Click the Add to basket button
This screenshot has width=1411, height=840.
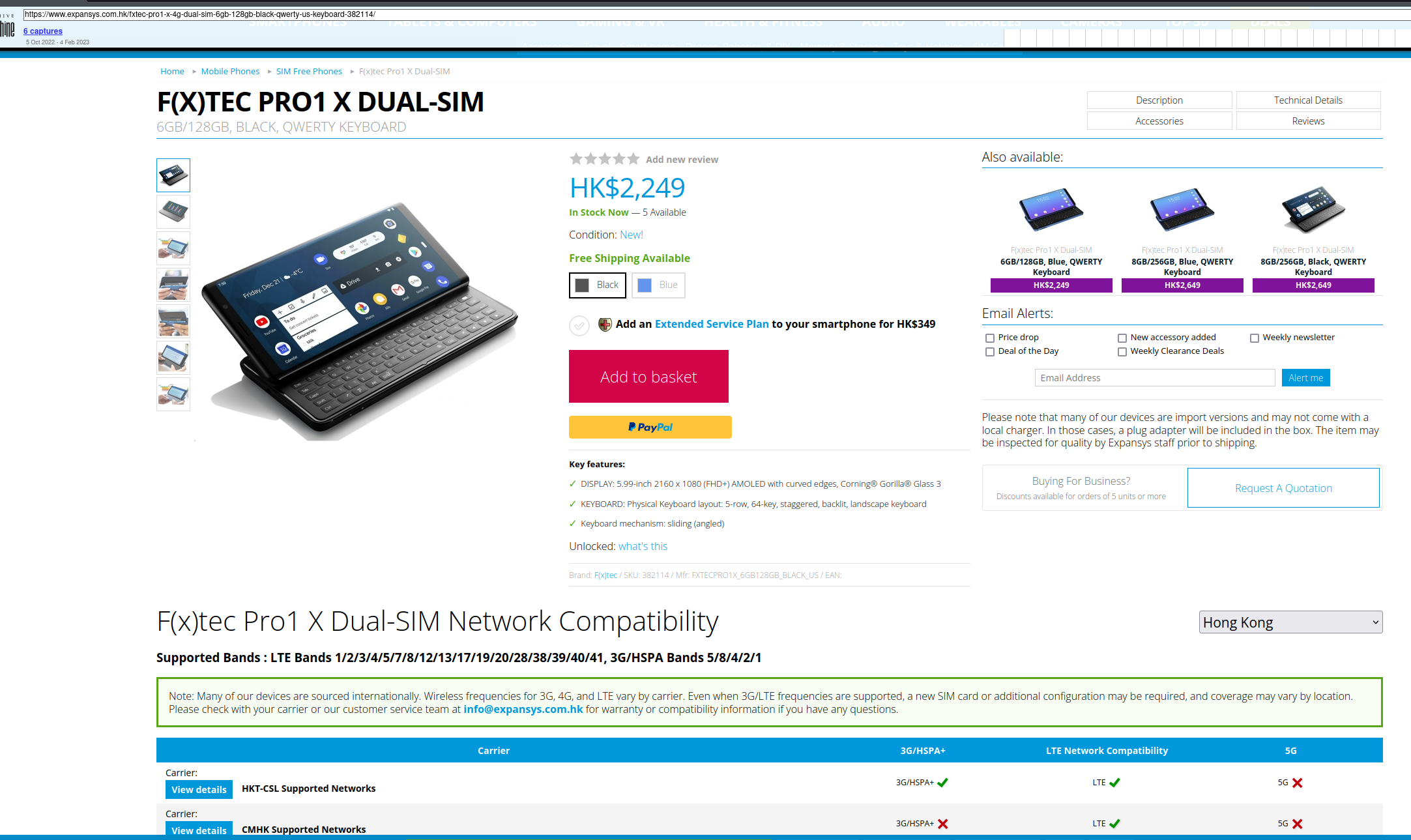click(648, 377)
